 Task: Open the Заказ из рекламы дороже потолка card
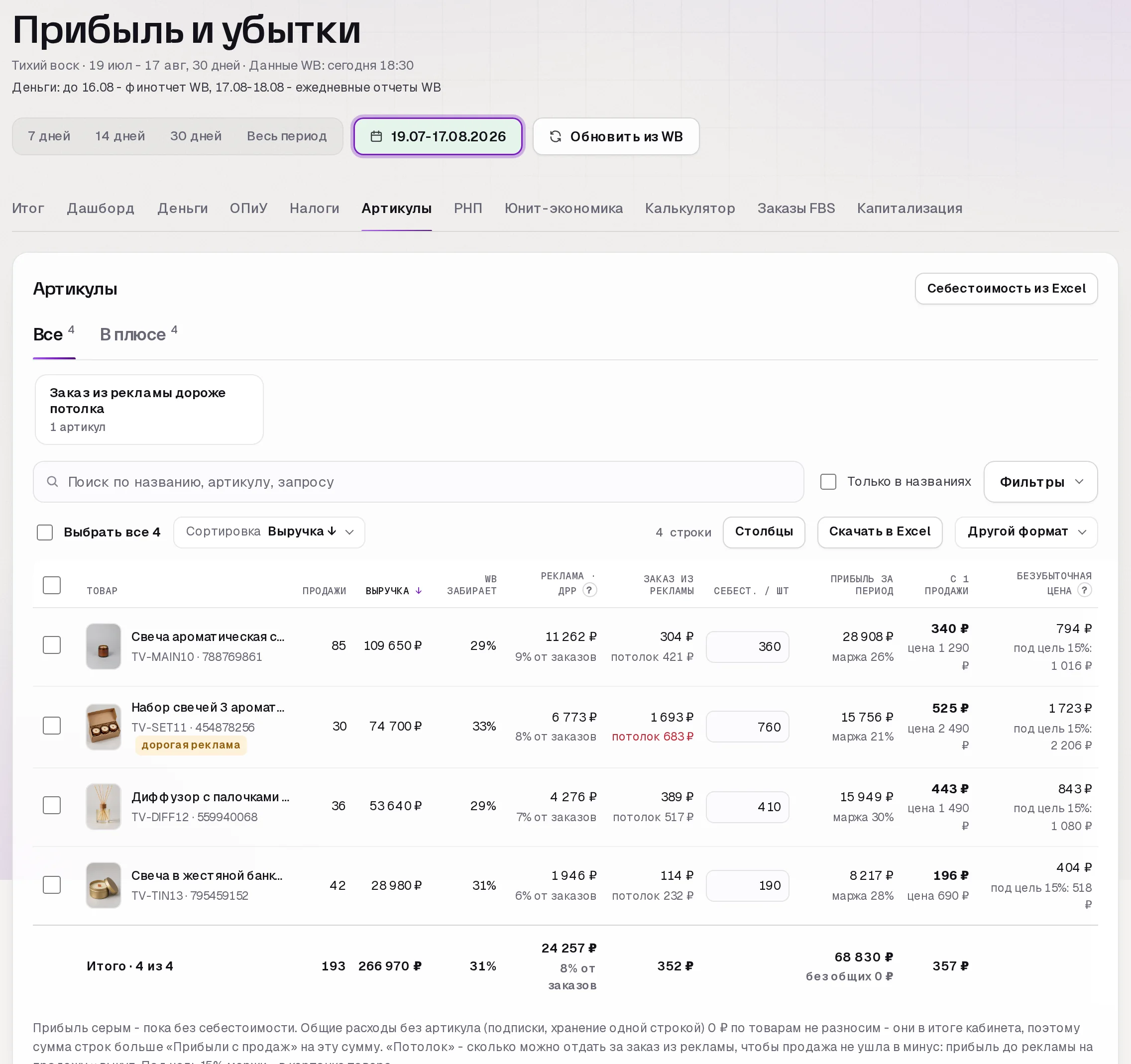[149, 410]
